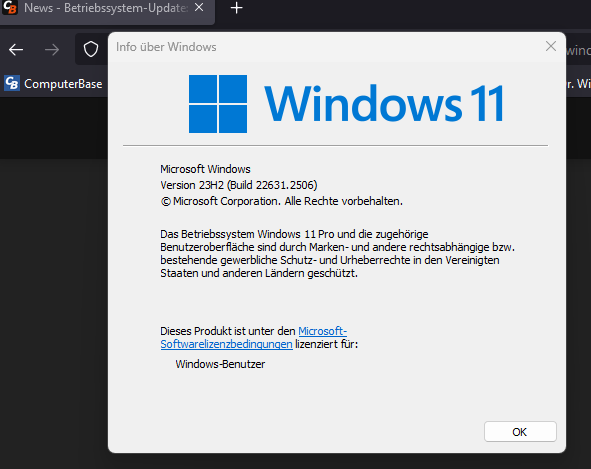Open the Microsoft- license link first line
This screenshot has width=591, height=469.
coord(323,331)
